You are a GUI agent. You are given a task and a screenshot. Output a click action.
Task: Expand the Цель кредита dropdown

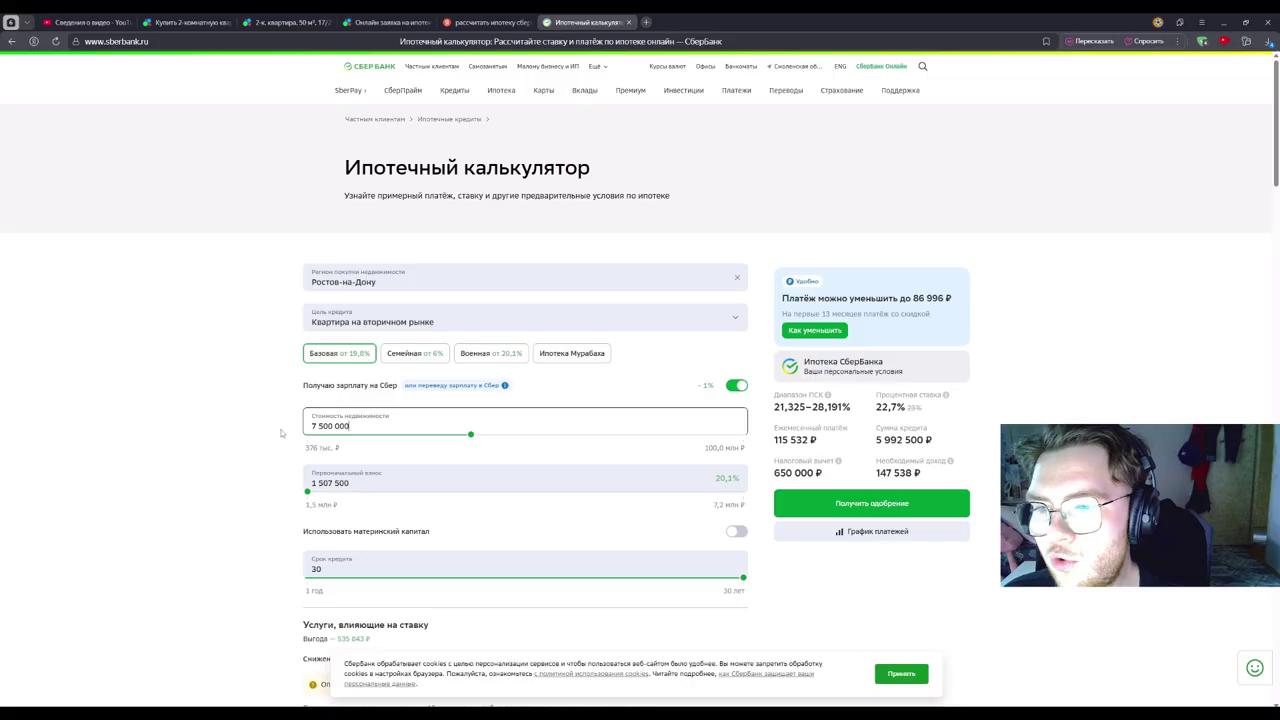pos(525,318)
